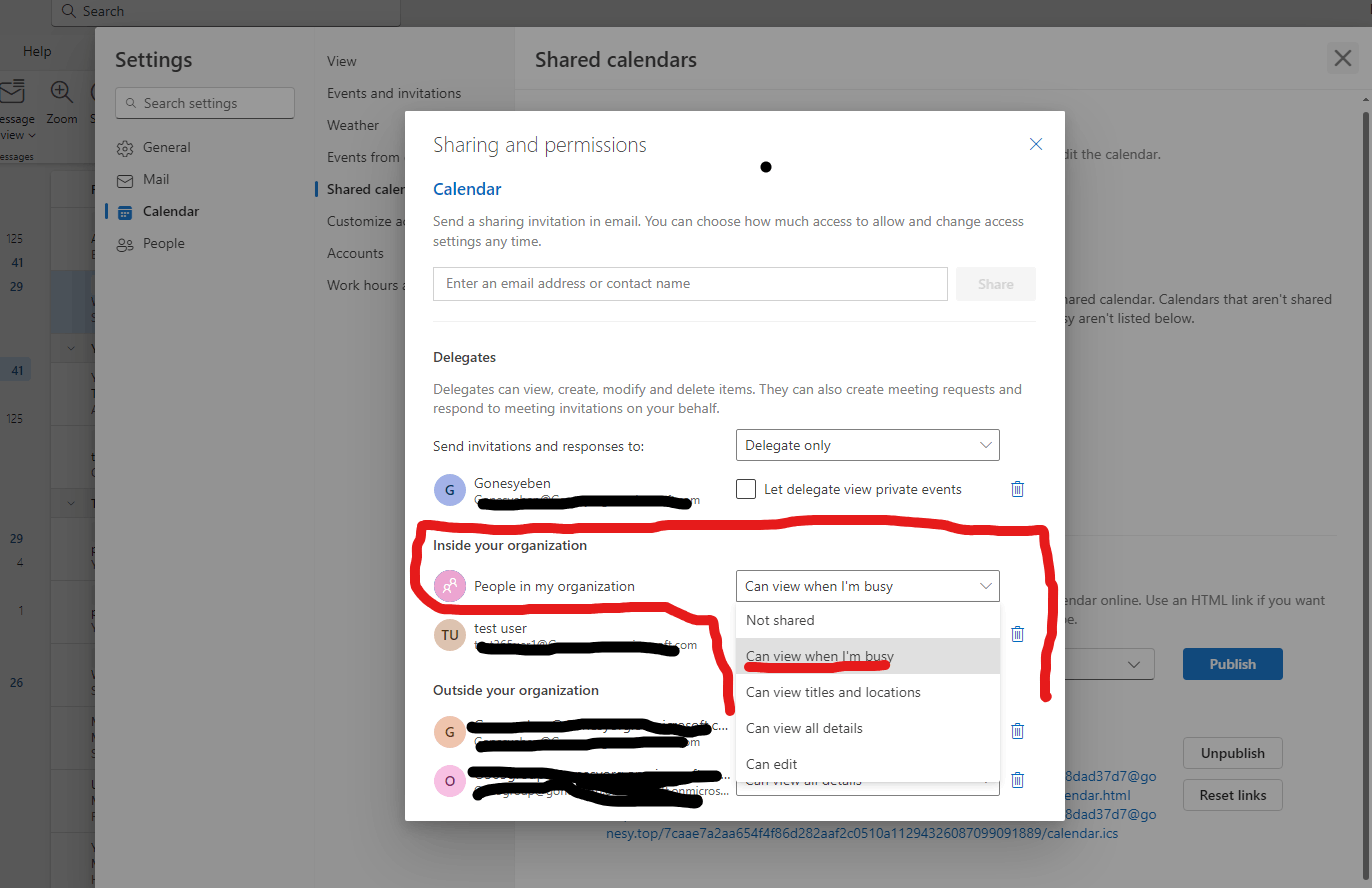The height and width of the screenshot is (888, 1372).
Task: Click the Calendar icon in Settings sidebar
Action: pos(125,212)
